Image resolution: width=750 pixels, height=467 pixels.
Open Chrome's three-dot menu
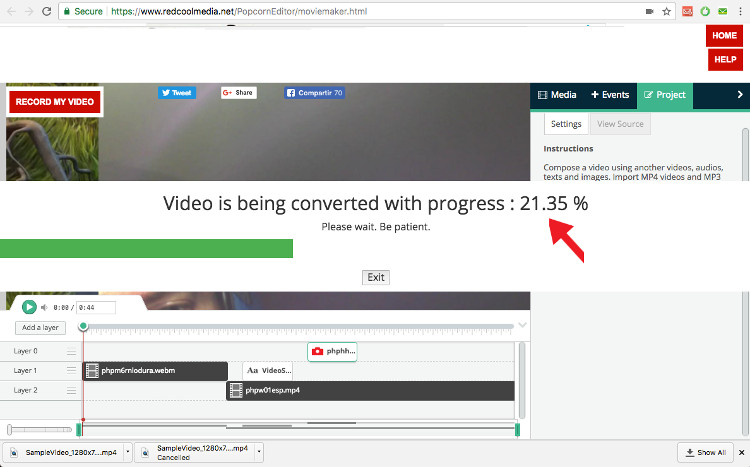tap(738, 11)
